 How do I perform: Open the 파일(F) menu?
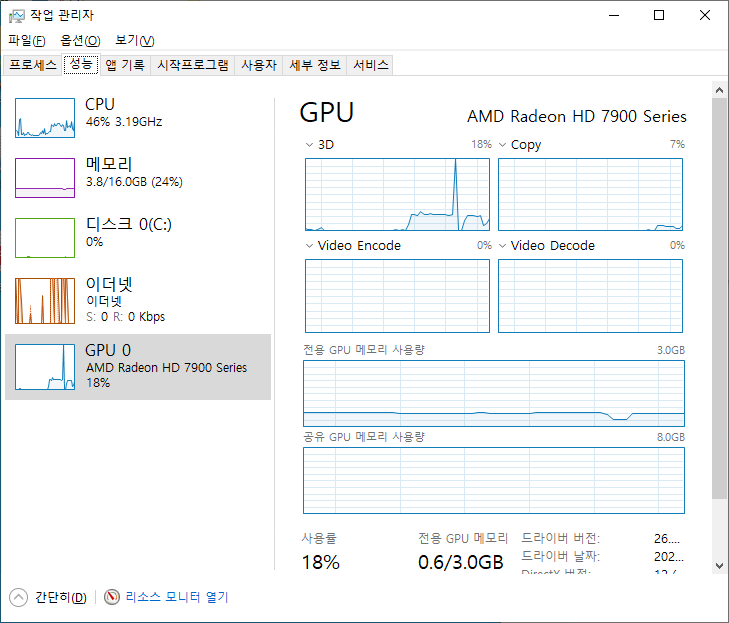[x=27, y=40]
